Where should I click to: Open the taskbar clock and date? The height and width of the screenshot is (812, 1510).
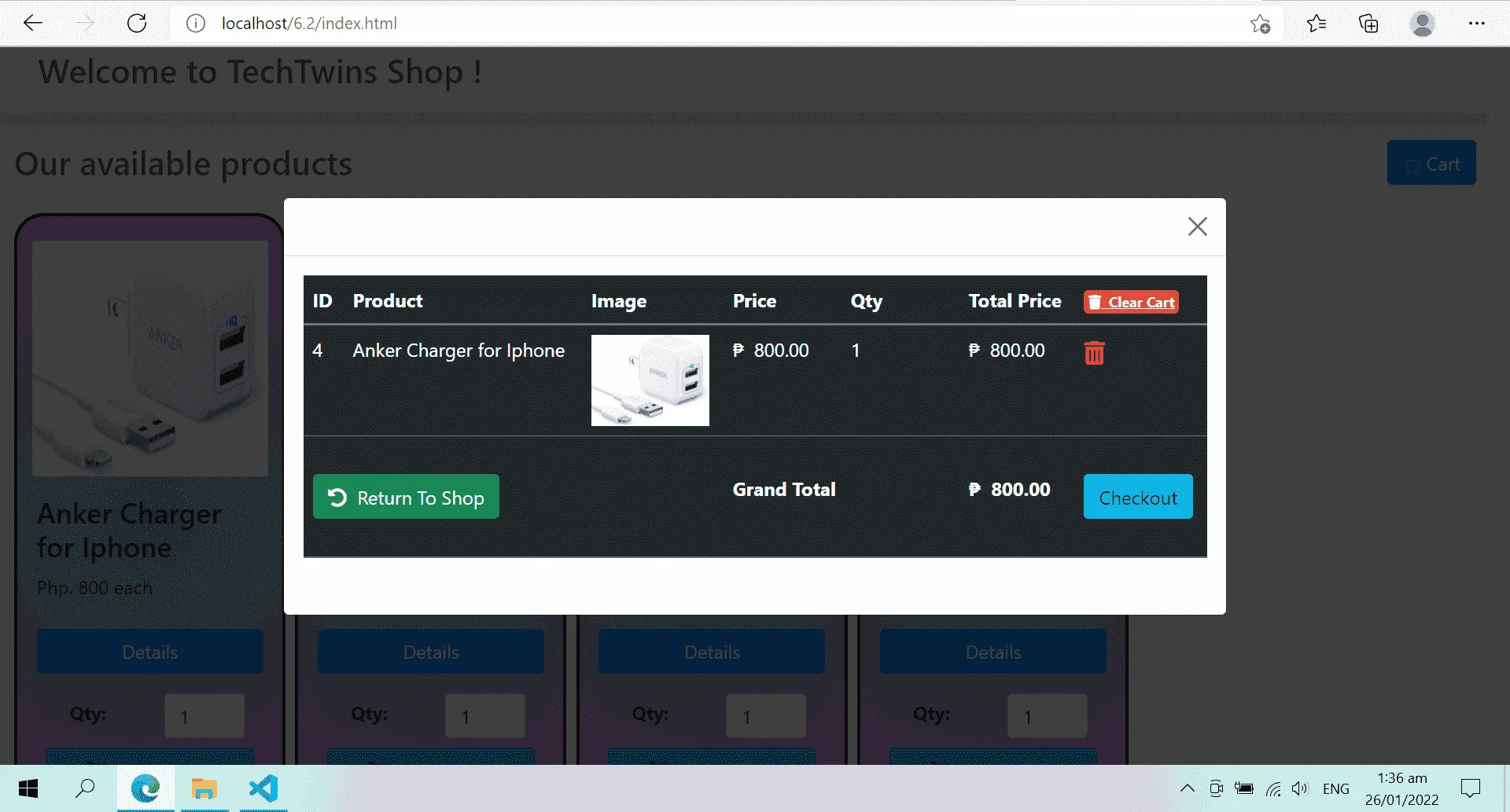click(x=1401, y=788)
